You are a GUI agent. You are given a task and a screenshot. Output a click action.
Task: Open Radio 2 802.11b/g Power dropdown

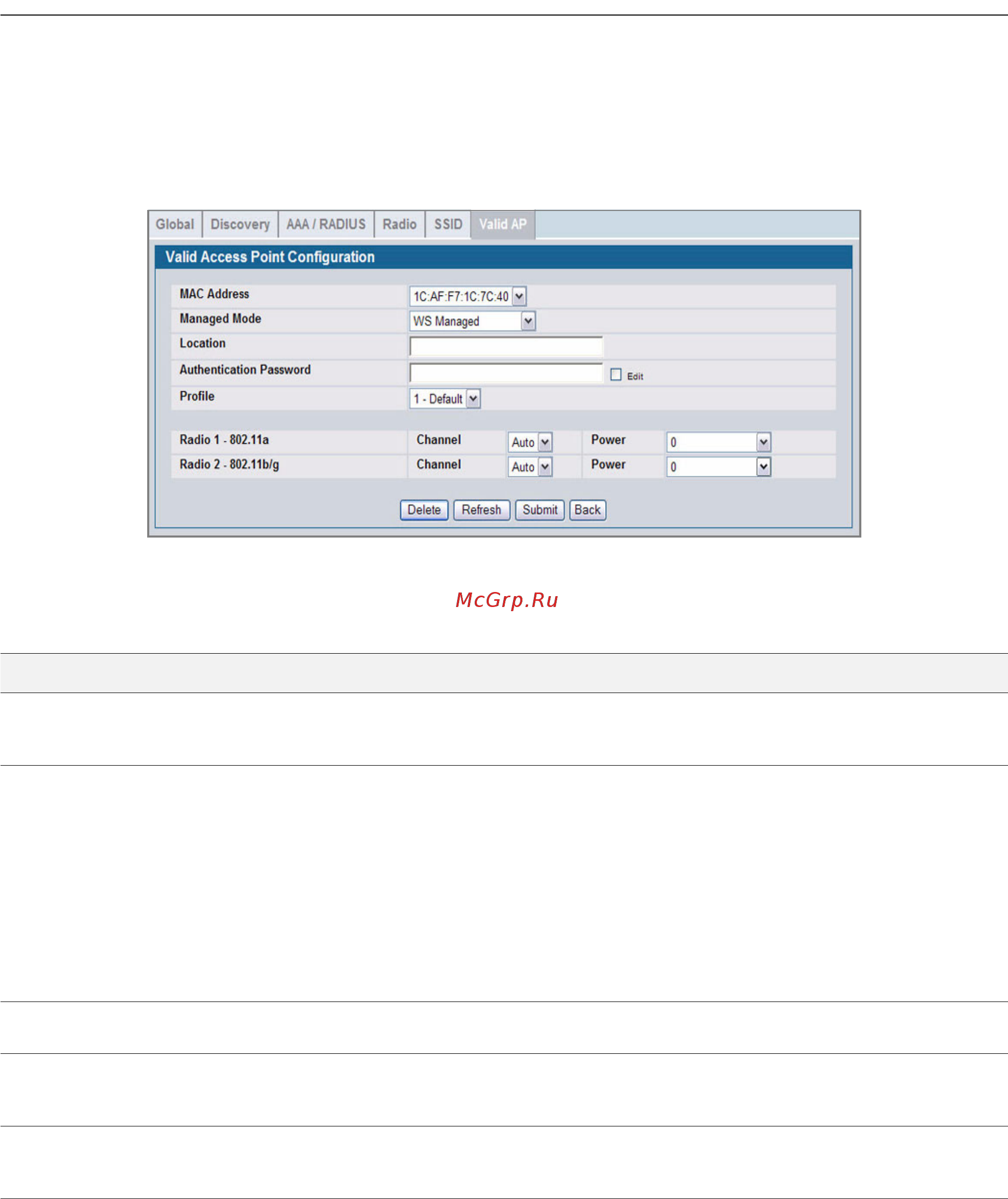[718, 467]
